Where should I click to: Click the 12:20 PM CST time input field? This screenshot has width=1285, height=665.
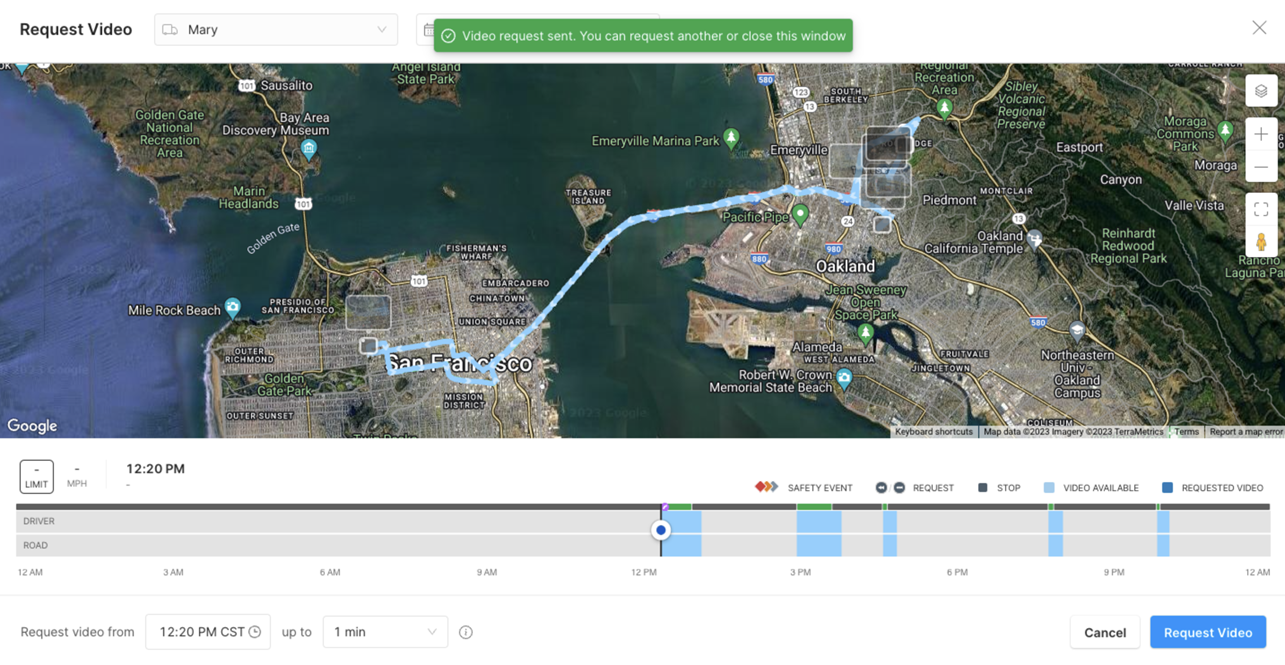pos(200,632)
